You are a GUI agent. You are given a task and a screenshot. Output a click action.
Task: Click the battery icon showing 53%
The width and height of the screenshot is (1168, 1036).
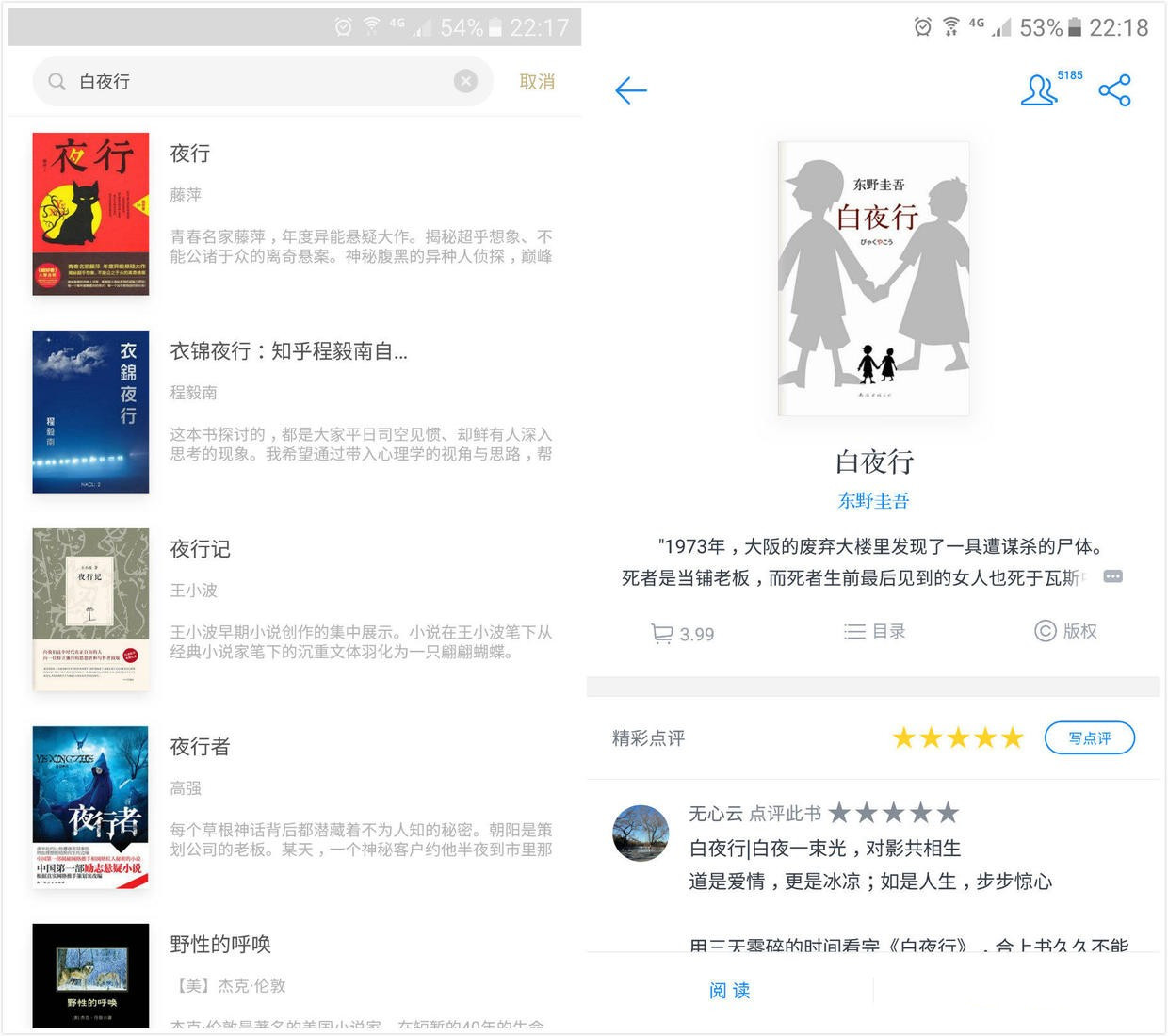pyautogui.click(x=1075, y=27)
